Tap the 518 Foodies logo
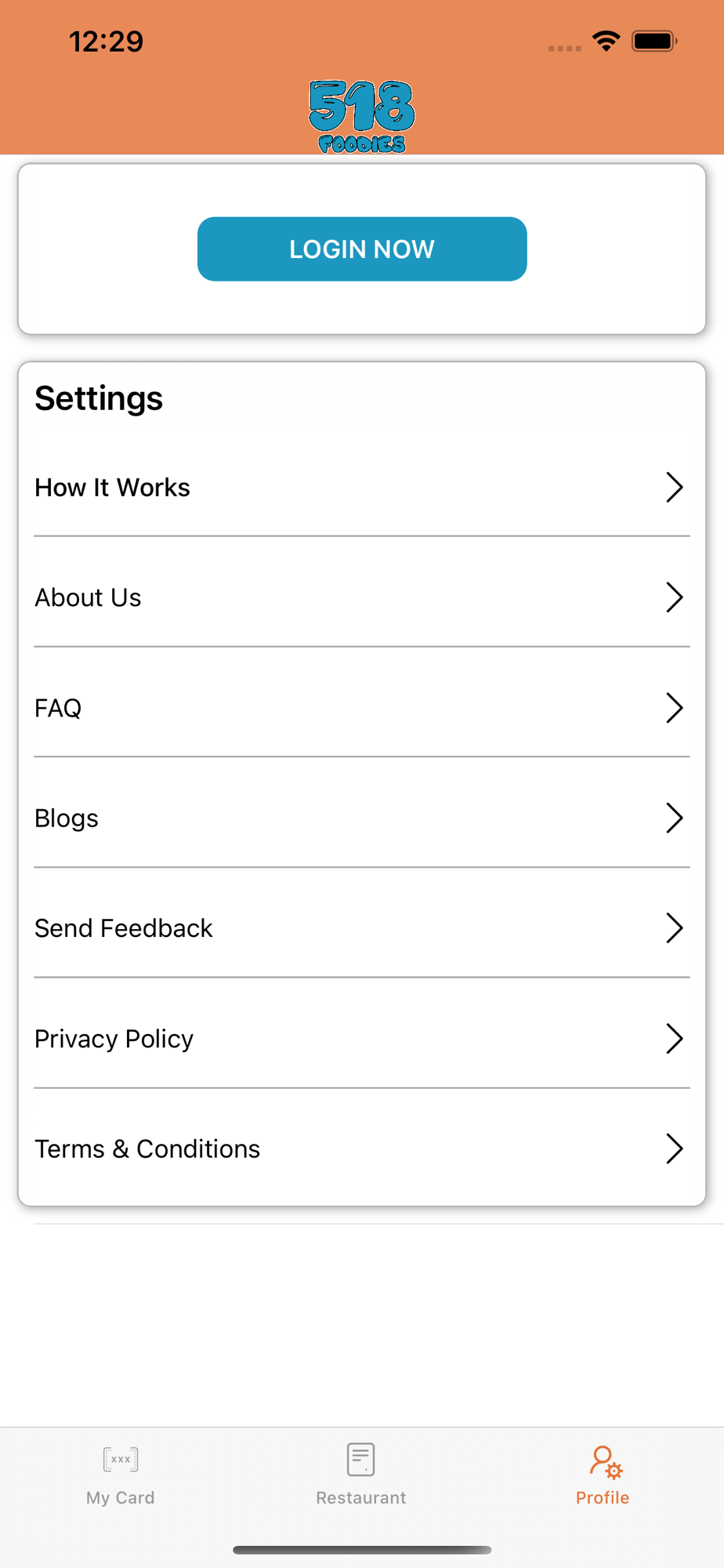The image size is (724, 1568). pos(361,116)
